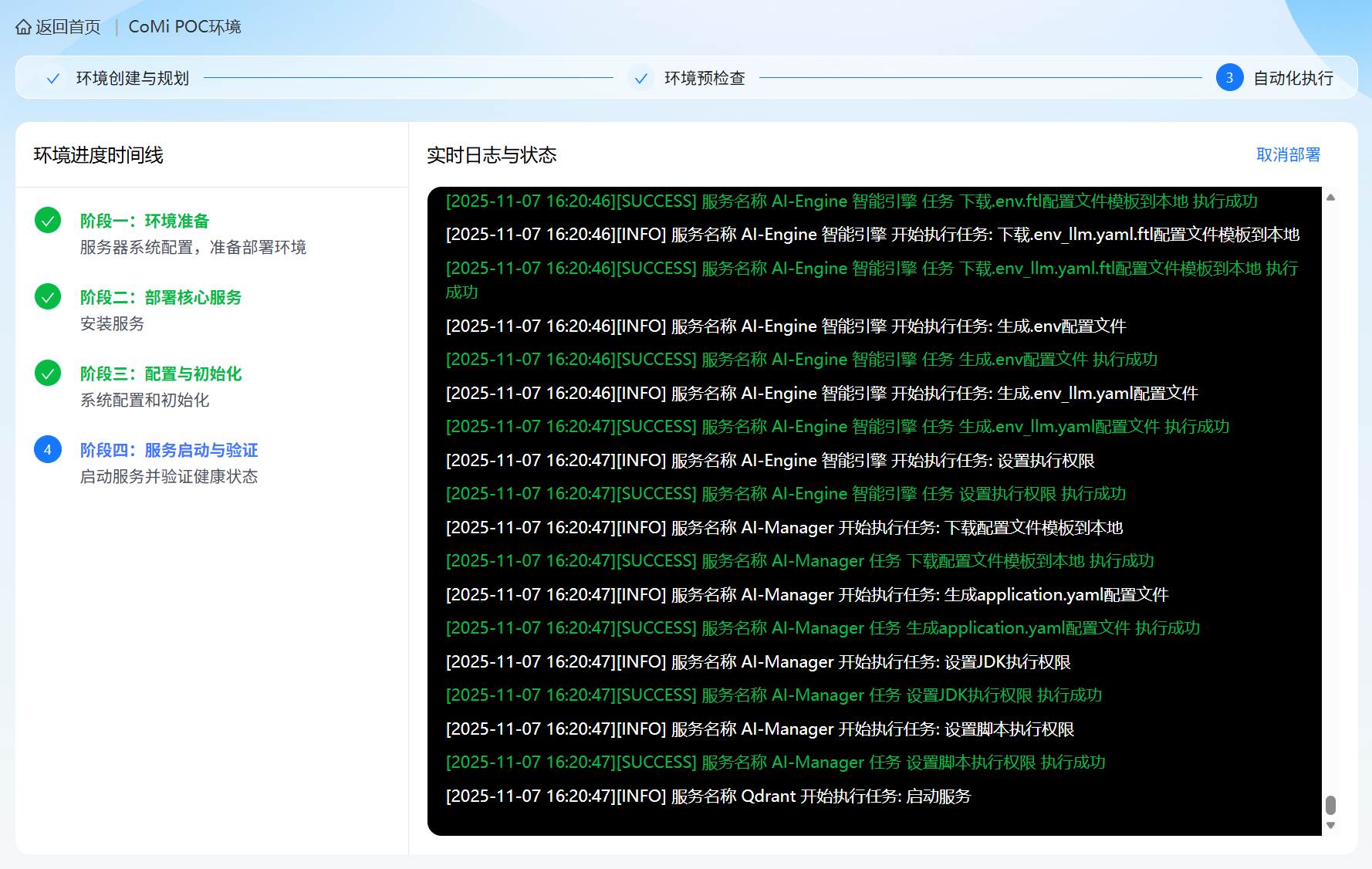Click the blue number 4 circle for 阶段四
This screenshot has height=869, width=1372.
coord(48,450)
